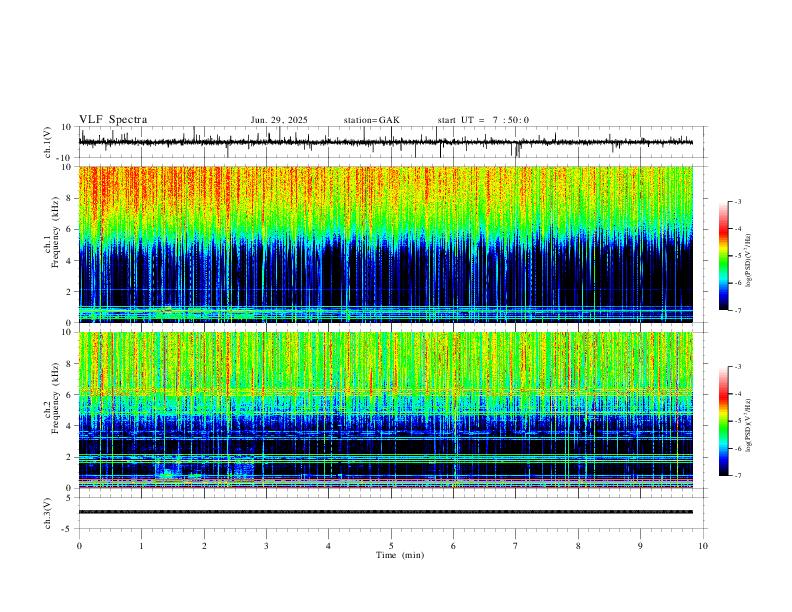
Task: Click the 'VLF Spectra' title text
Action: click(x=113, y=119)
